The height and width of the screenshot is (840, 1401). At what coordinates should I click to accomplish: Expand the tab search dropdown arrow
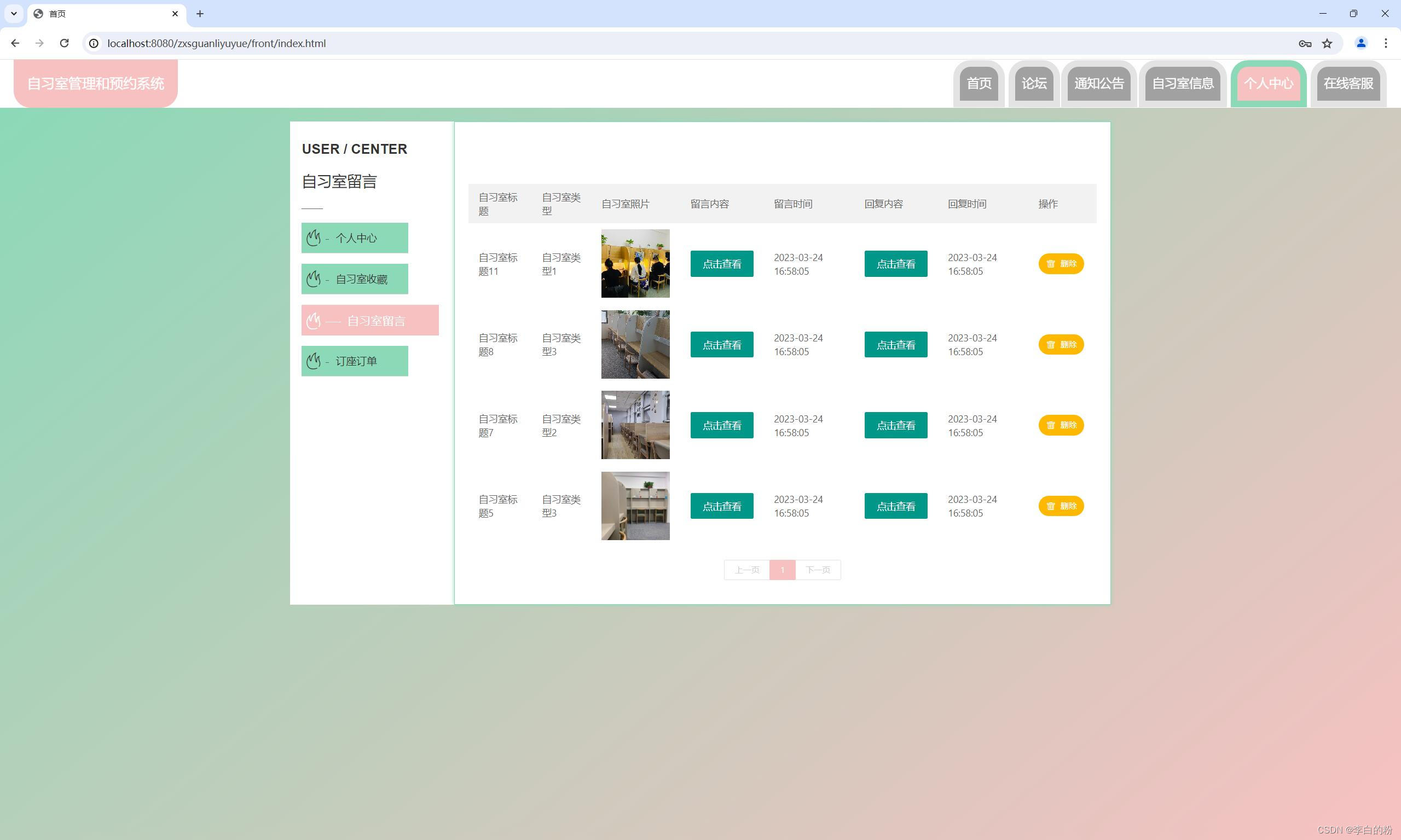coord(14,14)
